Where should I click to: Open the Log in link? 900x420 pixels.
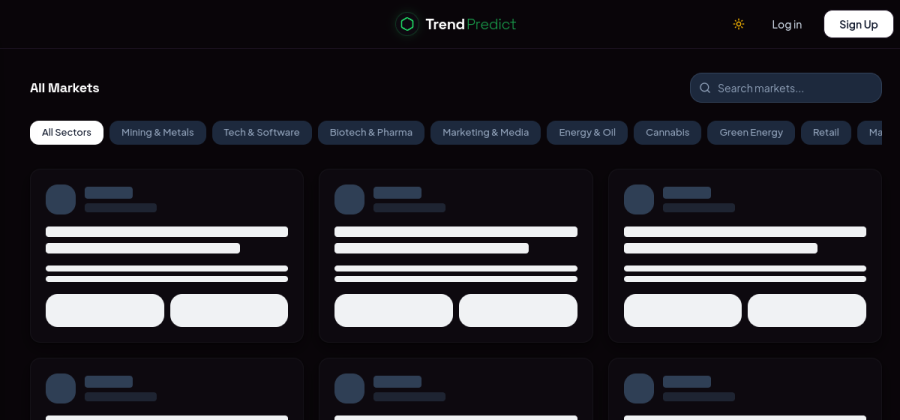pyautogui.click(x=786, y=24)
